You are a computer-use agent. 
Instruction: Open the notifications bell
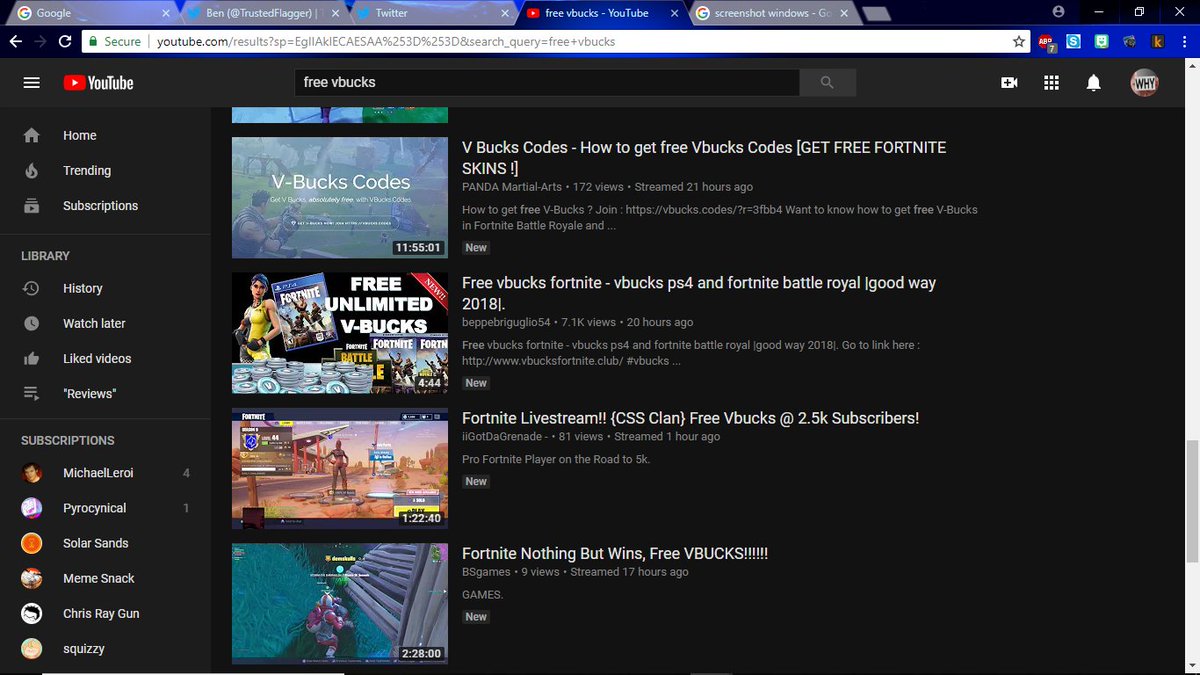coord(1093,83)
